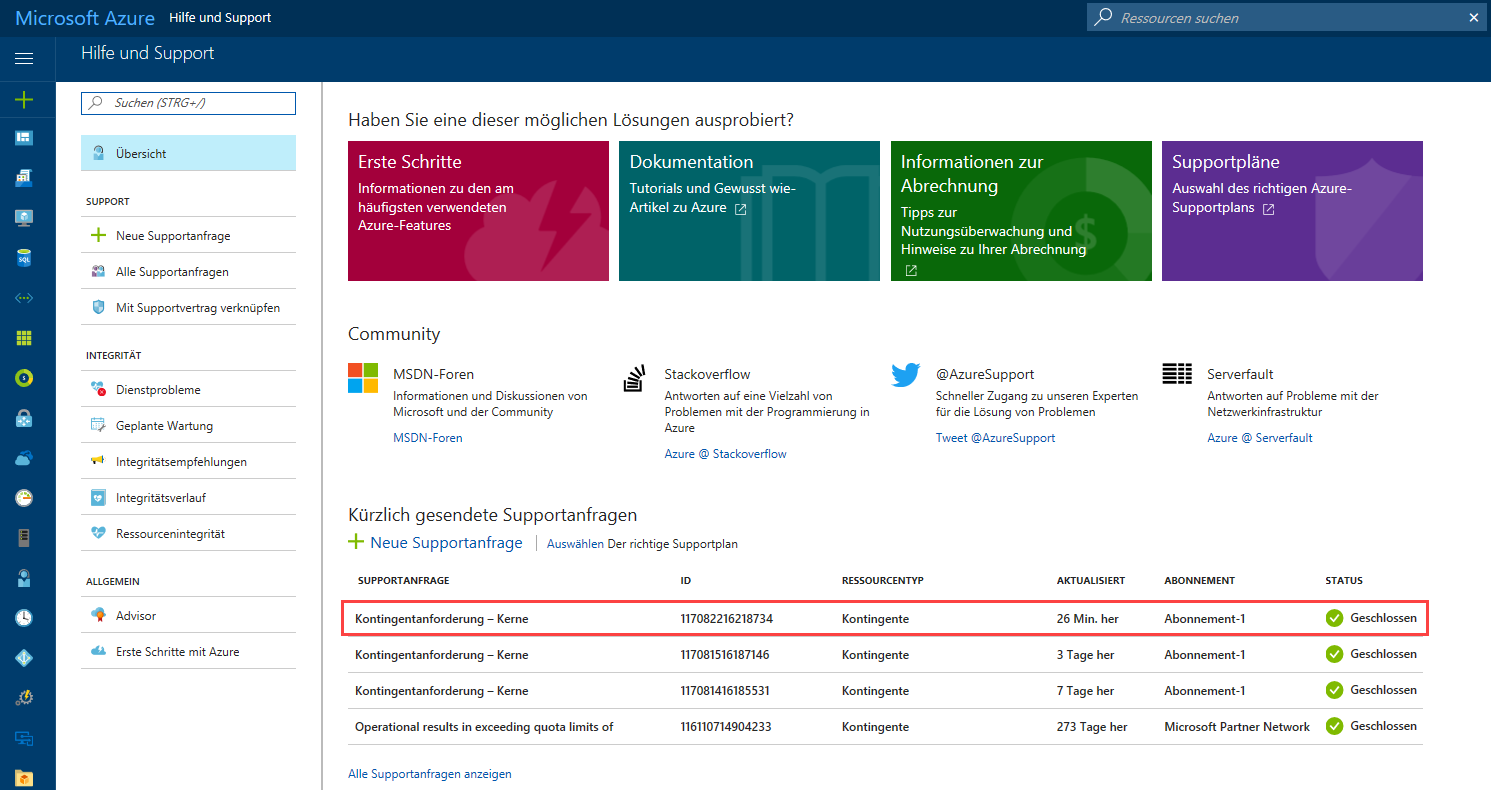
Task: Click Alle Supportanfragen anzeigen link
Action: (x=430, y=774)
